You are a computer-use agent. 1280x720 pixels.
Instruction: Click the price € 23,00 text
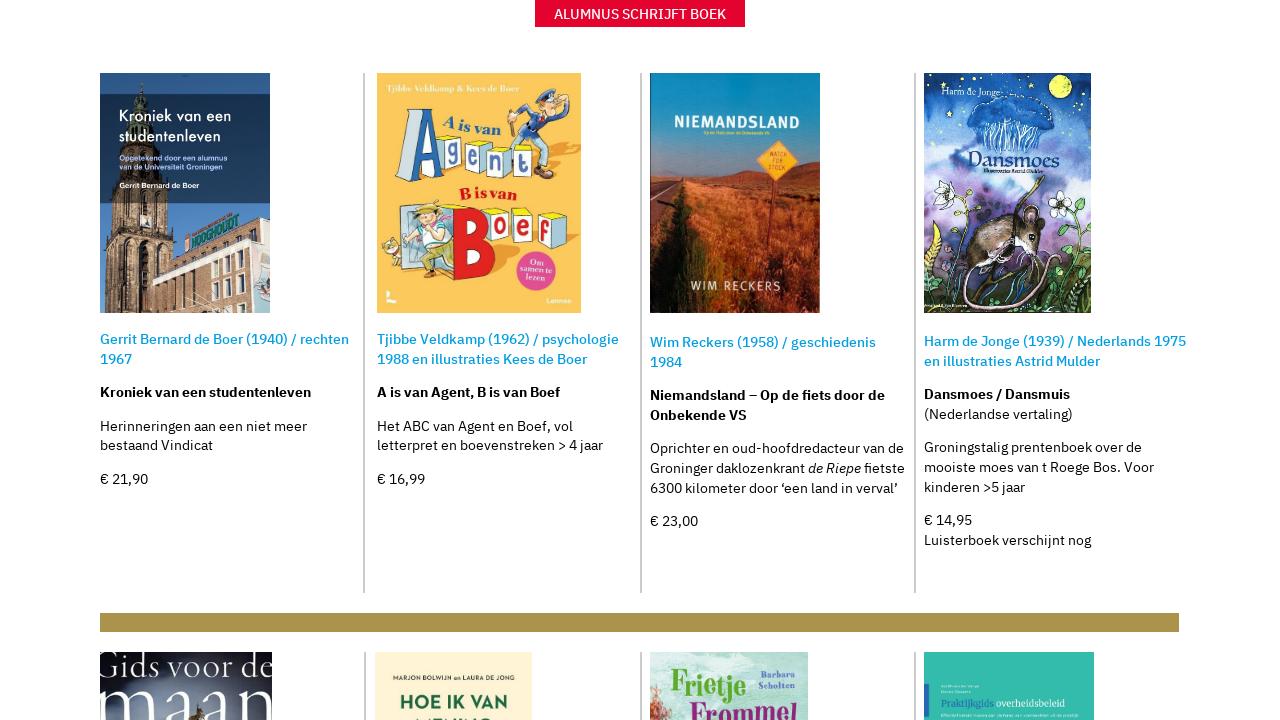point(674,521)
